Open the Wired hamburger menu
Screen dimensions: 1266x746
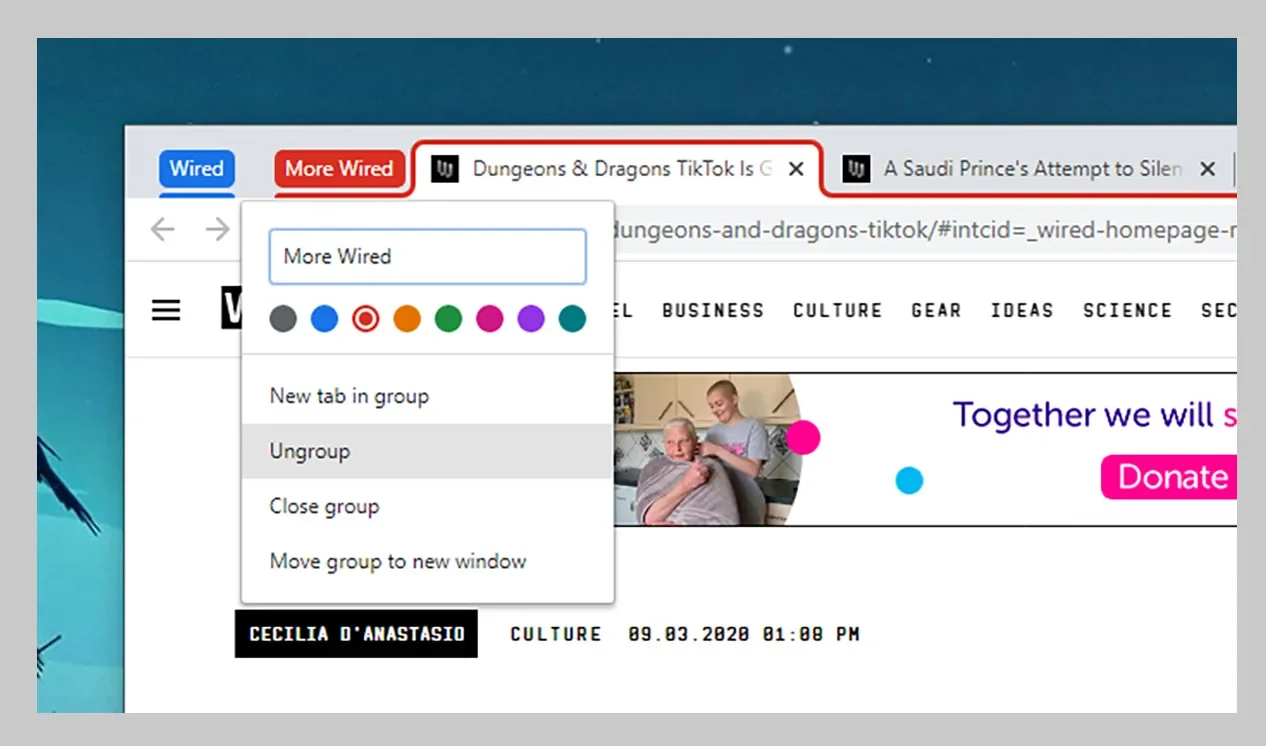[166, 311]
